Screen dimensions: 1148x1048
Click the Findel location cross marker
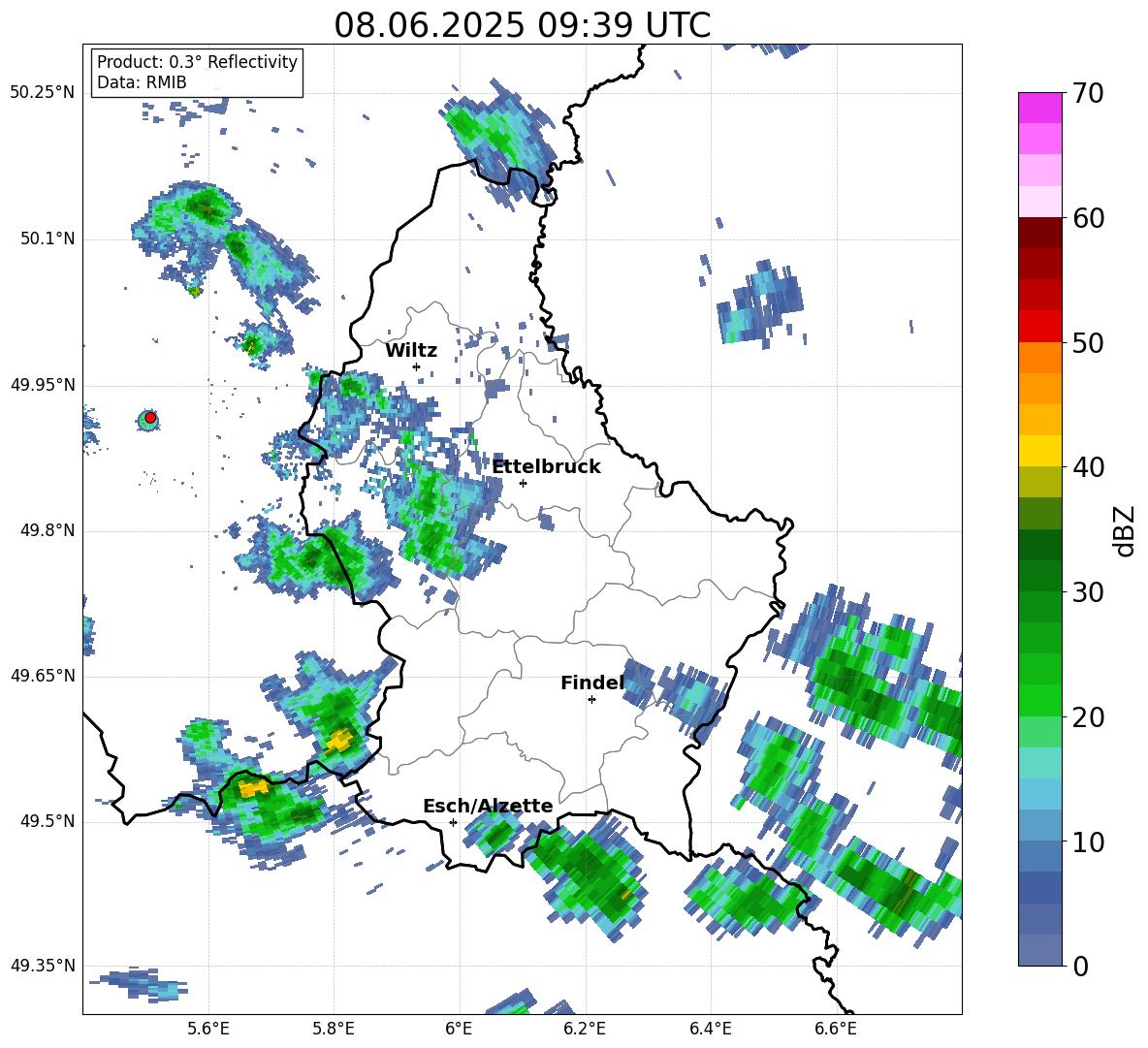point(591,700)
